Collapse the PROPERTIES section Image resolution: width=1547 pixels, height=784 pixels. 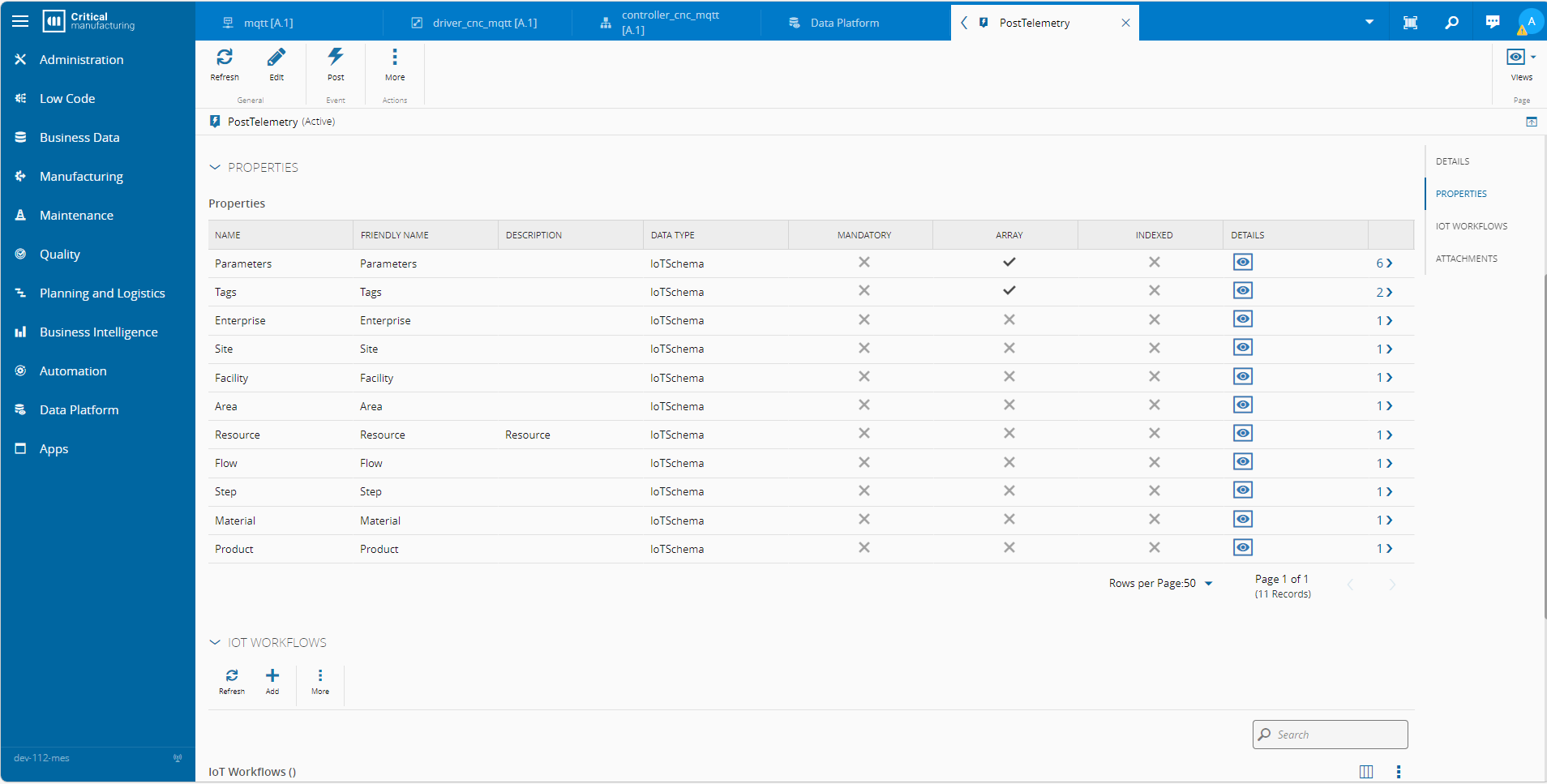(215, 168)
